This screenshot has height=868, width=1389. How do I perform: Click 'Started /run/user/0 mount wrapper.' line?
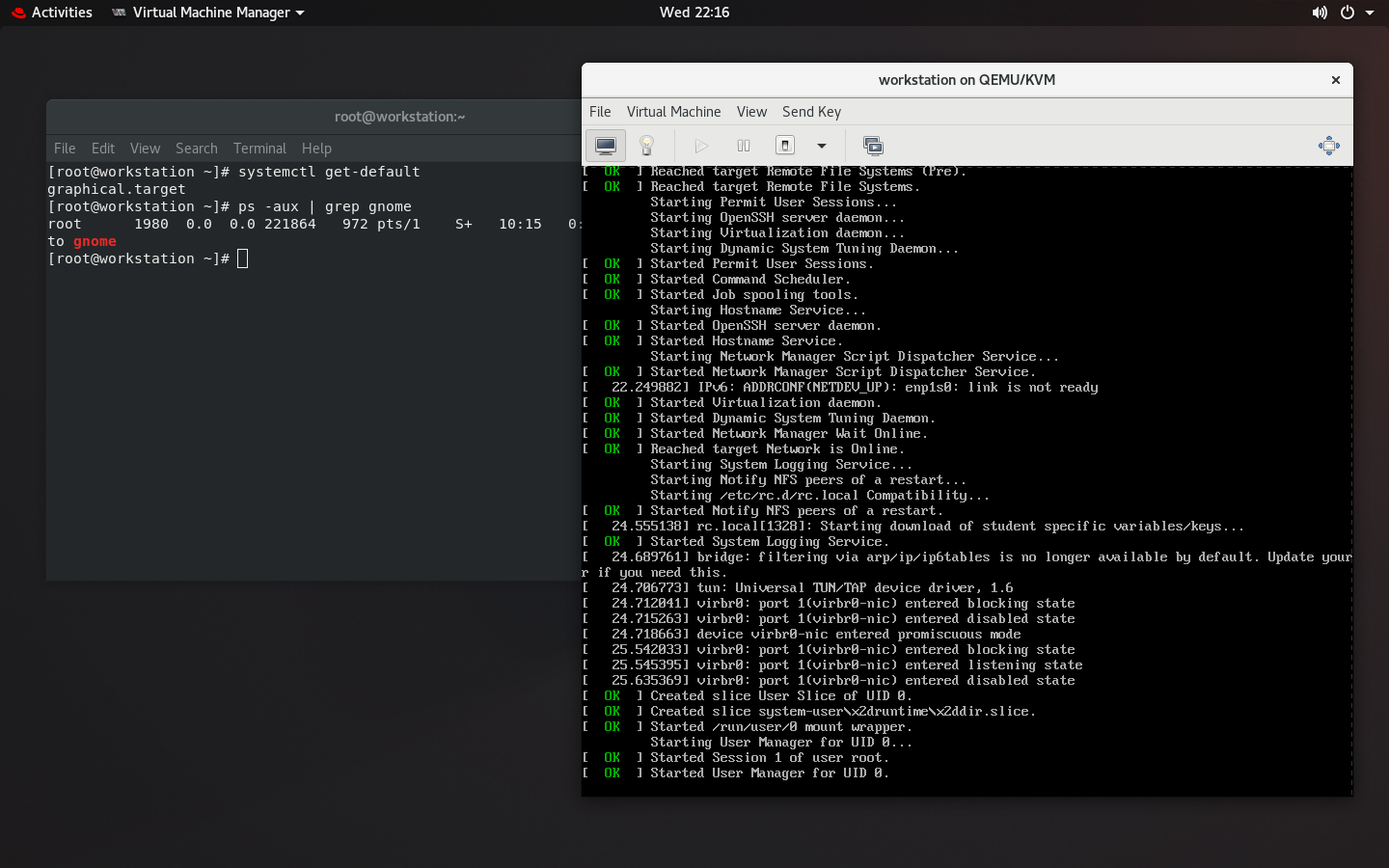coord(780,726)
